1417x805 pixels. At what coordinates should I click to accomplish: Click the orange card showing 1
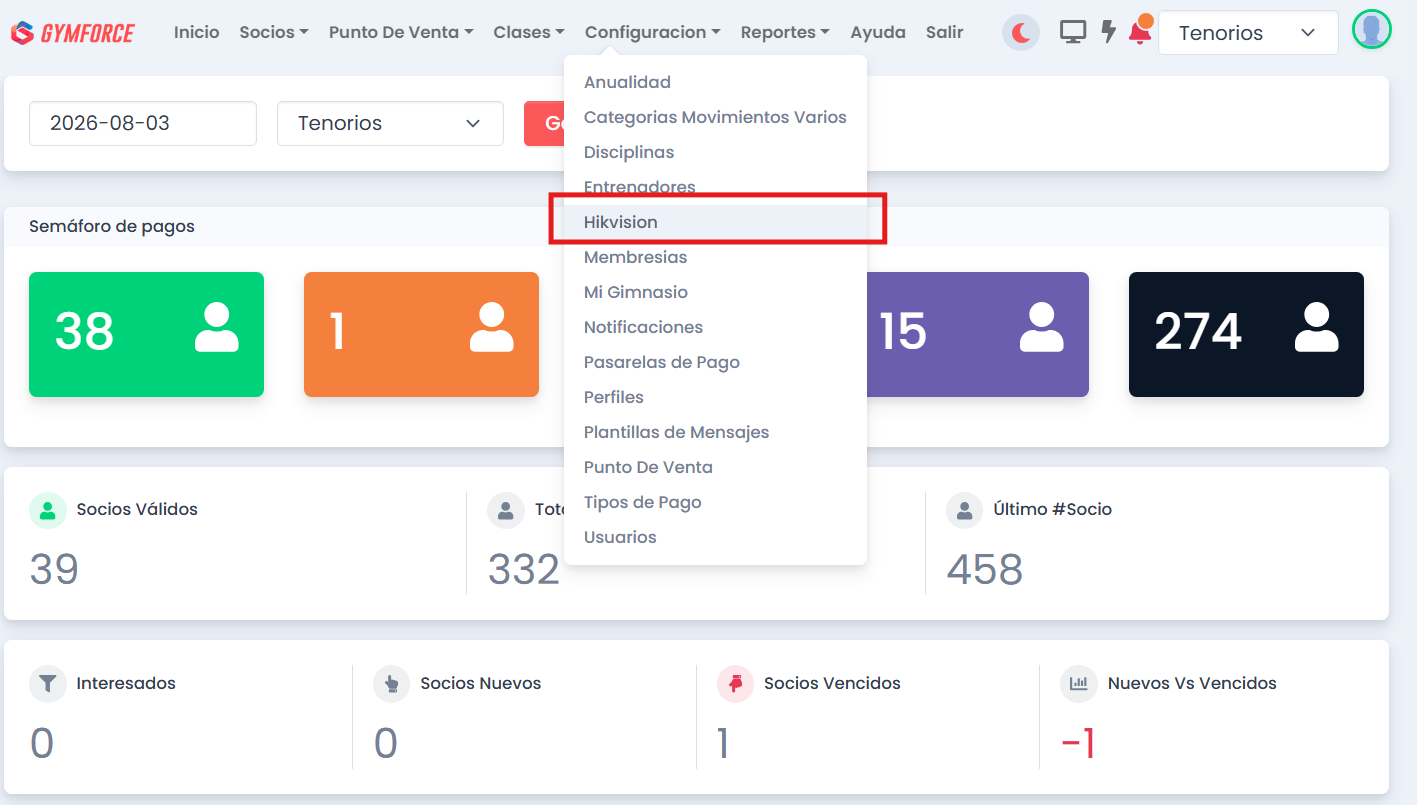(x=421, y=334)
